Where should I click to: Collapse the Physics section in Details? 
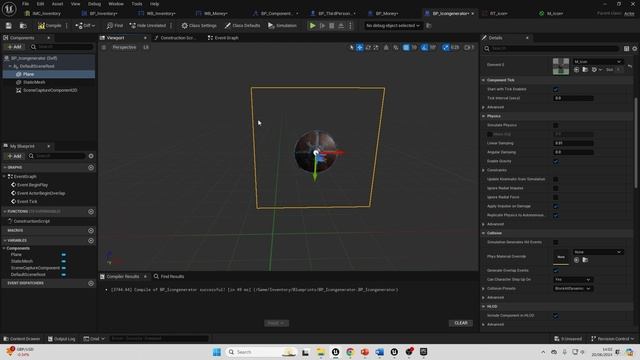click(x=484, y=116)
